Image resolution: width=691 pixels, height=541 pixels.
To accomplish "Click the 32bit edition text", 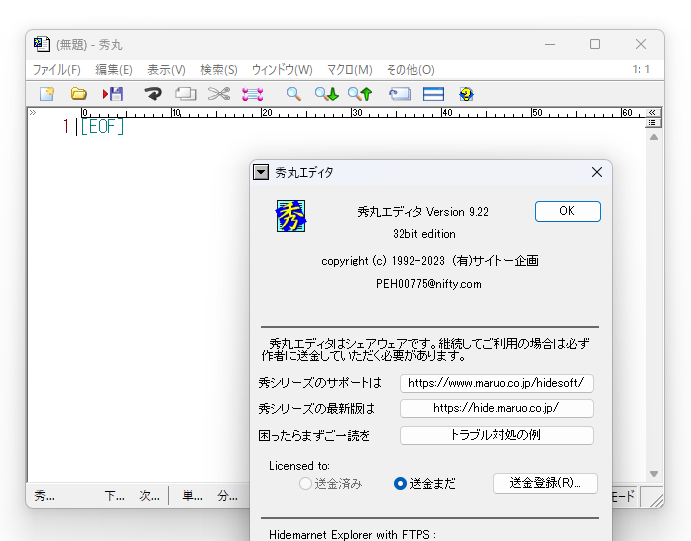I will (424, 234).
